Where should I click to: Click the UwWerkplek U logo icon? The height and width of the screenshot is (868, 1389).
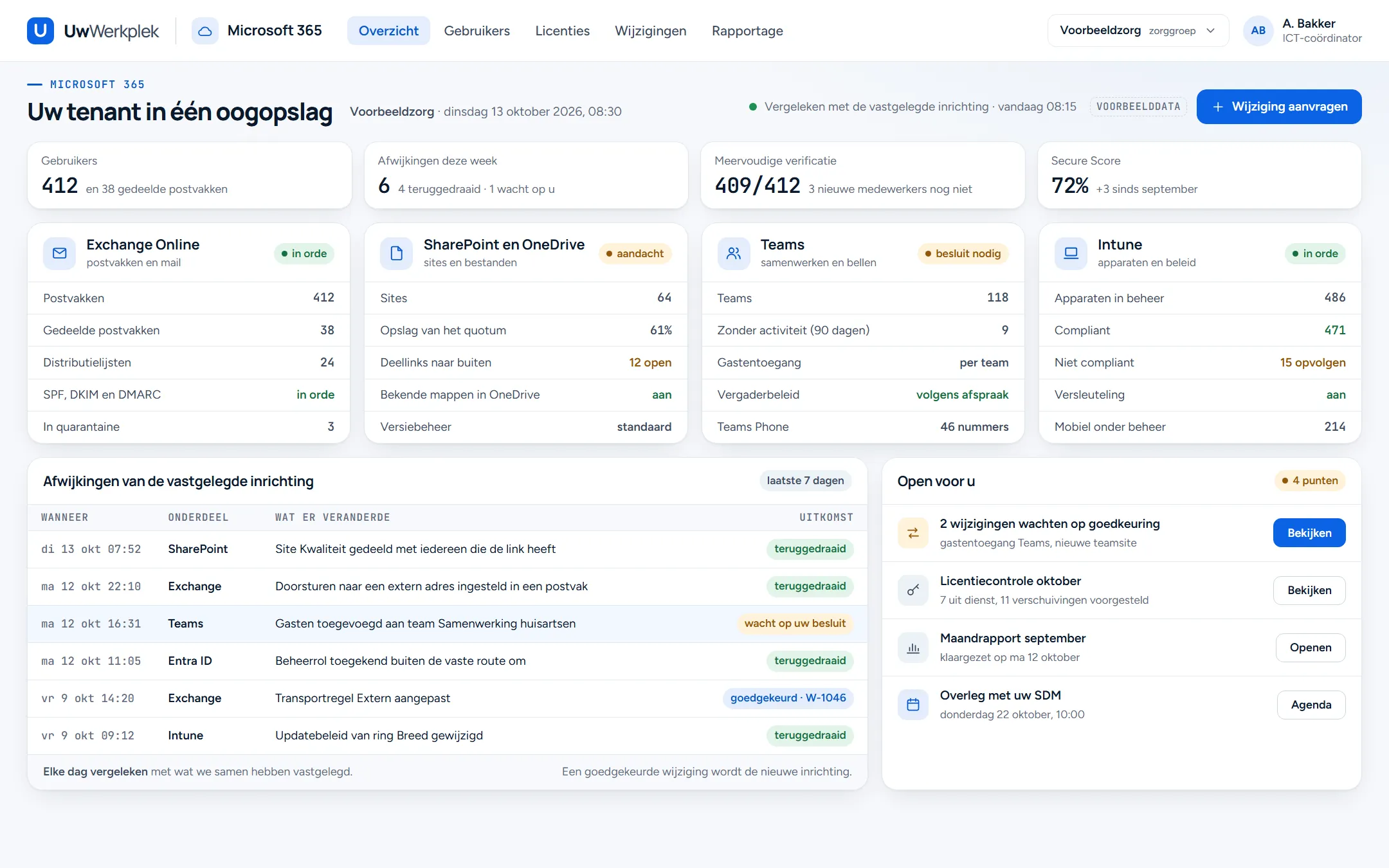40,30
